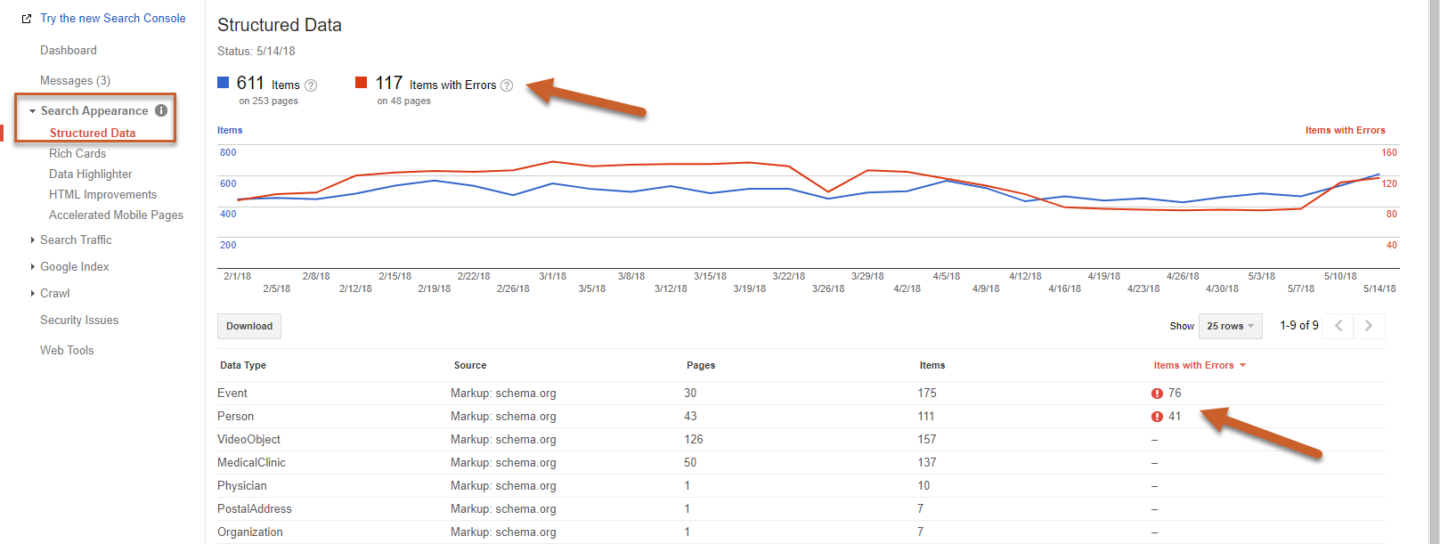The image size is (1440, 544).
Task: Sort by Items with Errors column header
Action: coord(1194,366)
